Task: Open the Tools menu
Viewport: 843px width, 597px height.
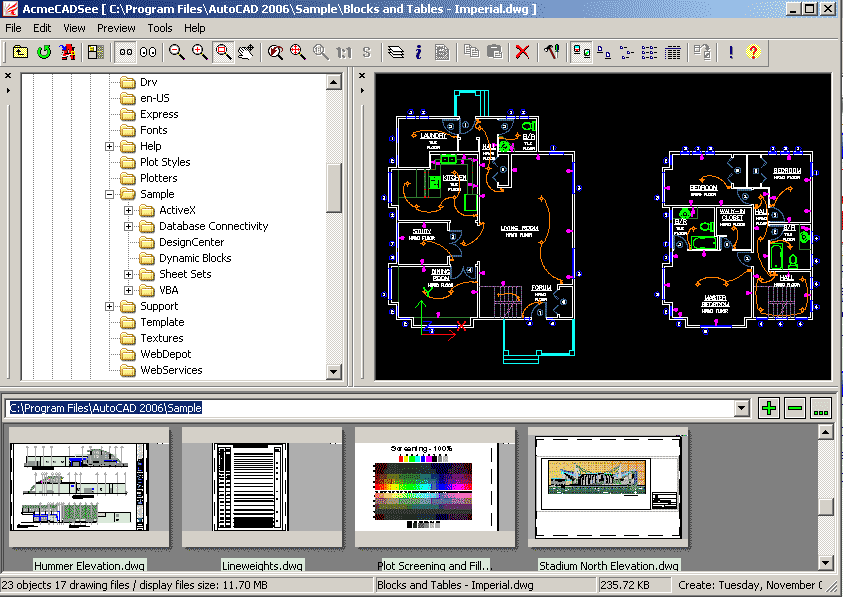Action: [160, 28]
